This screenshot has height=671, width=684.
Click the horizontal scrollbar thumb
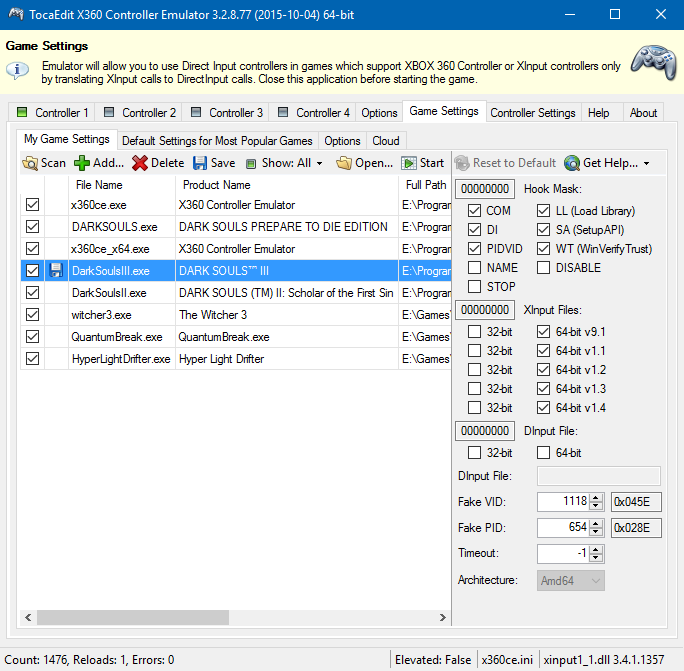133,617
